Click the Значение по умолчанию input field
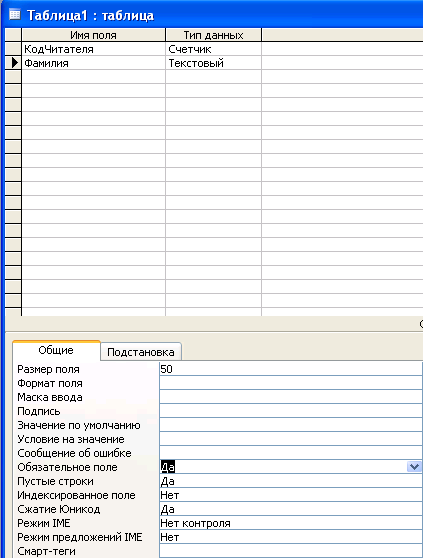 click(291, 425)
